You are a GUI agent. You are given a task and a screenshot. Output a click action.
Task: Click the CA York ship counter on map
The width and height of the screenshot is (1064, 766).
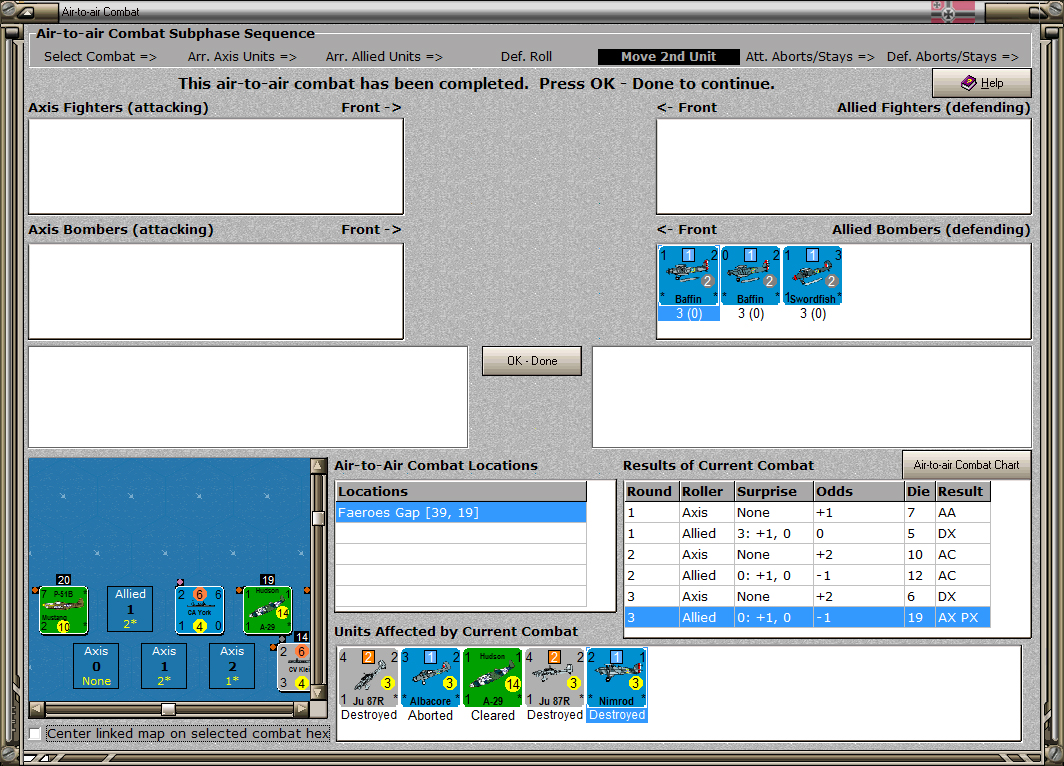point(200,610)
